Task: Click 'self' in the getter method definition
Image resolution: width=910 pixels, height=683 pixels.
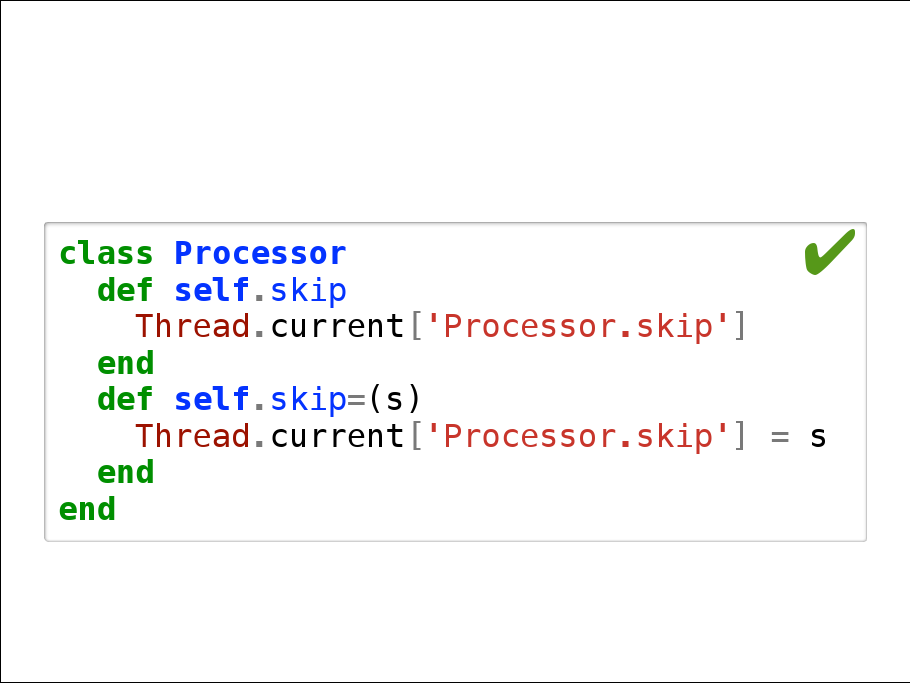Action: click(211, 291)
